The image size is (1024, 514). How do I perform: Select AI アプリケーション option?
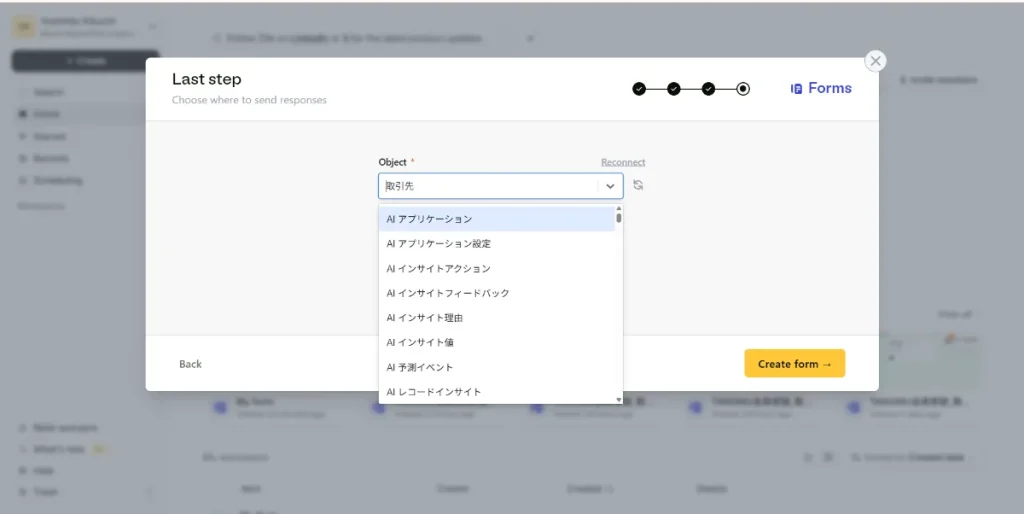[x=496, y=219]
